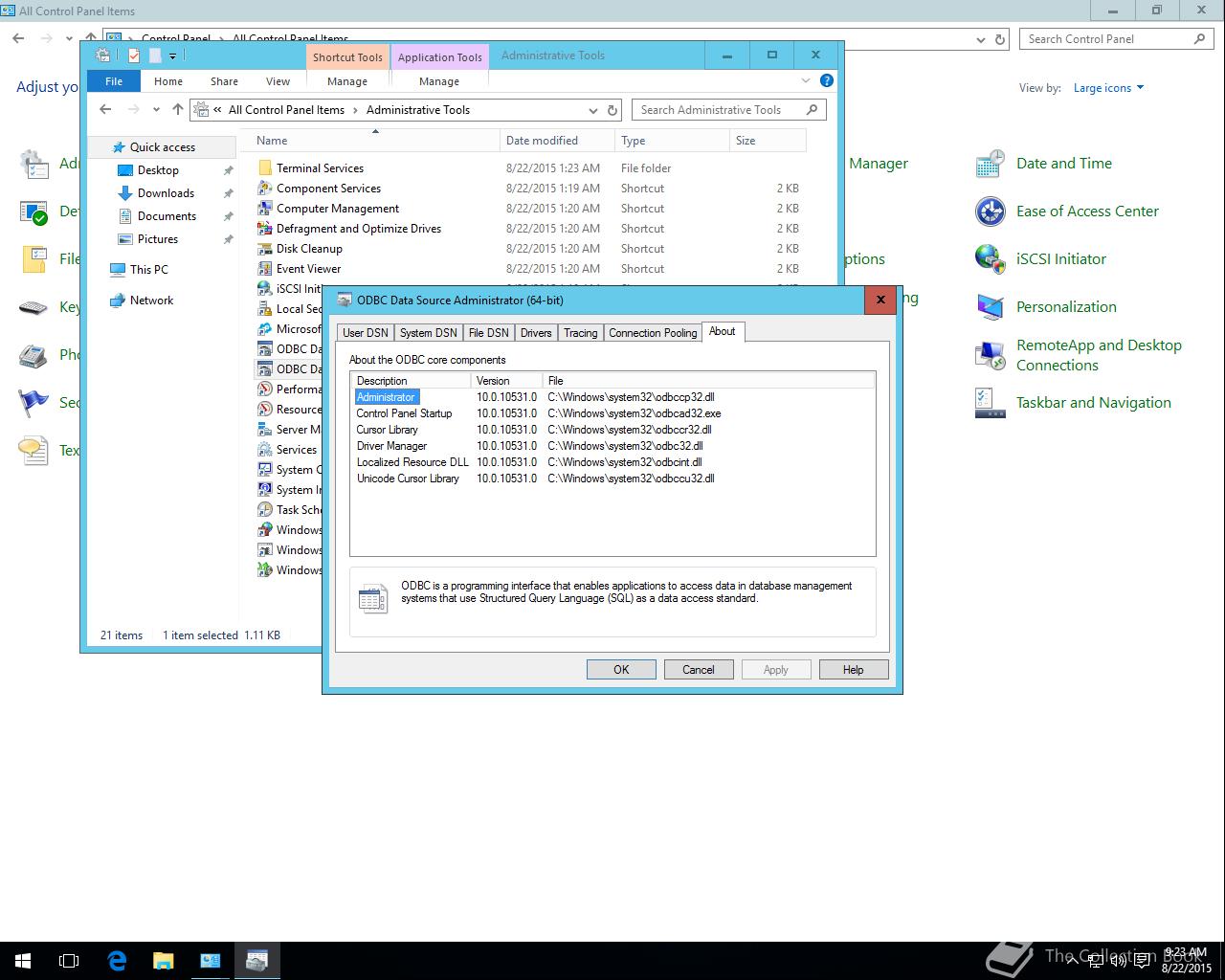Select the Services gear icon in list

click(x=265, y=450)
